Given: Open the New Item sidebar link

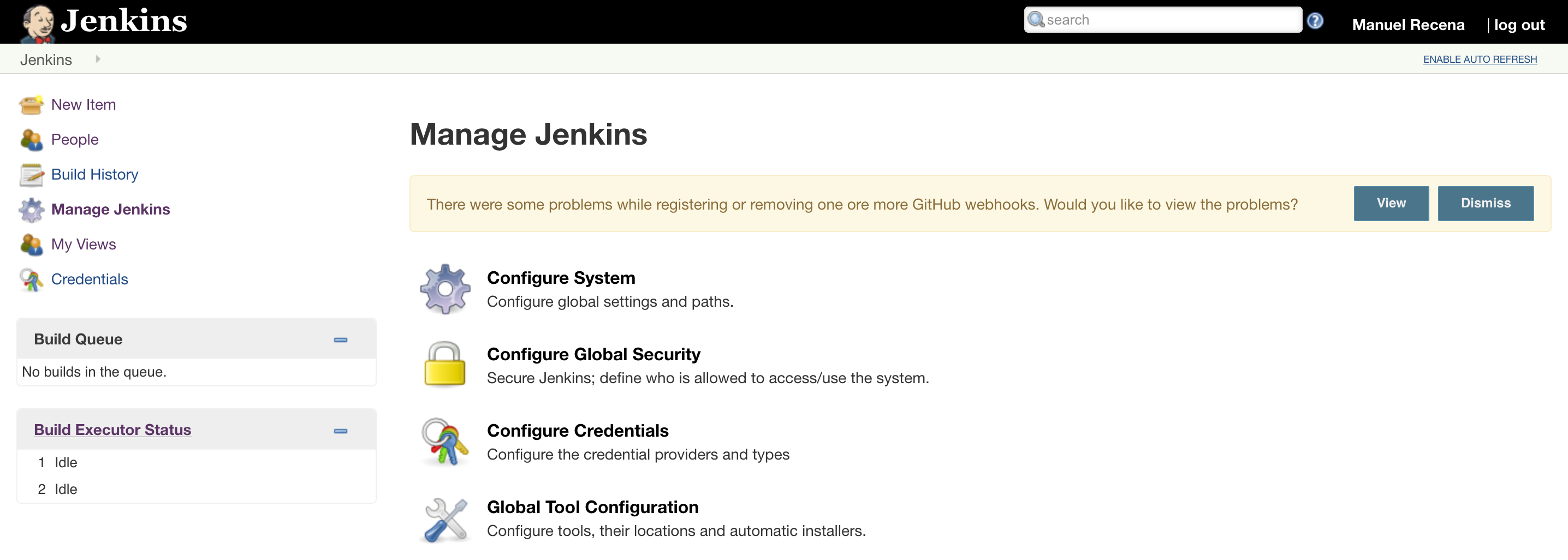Looking at the screenshot, I should (x=84, y=105).
